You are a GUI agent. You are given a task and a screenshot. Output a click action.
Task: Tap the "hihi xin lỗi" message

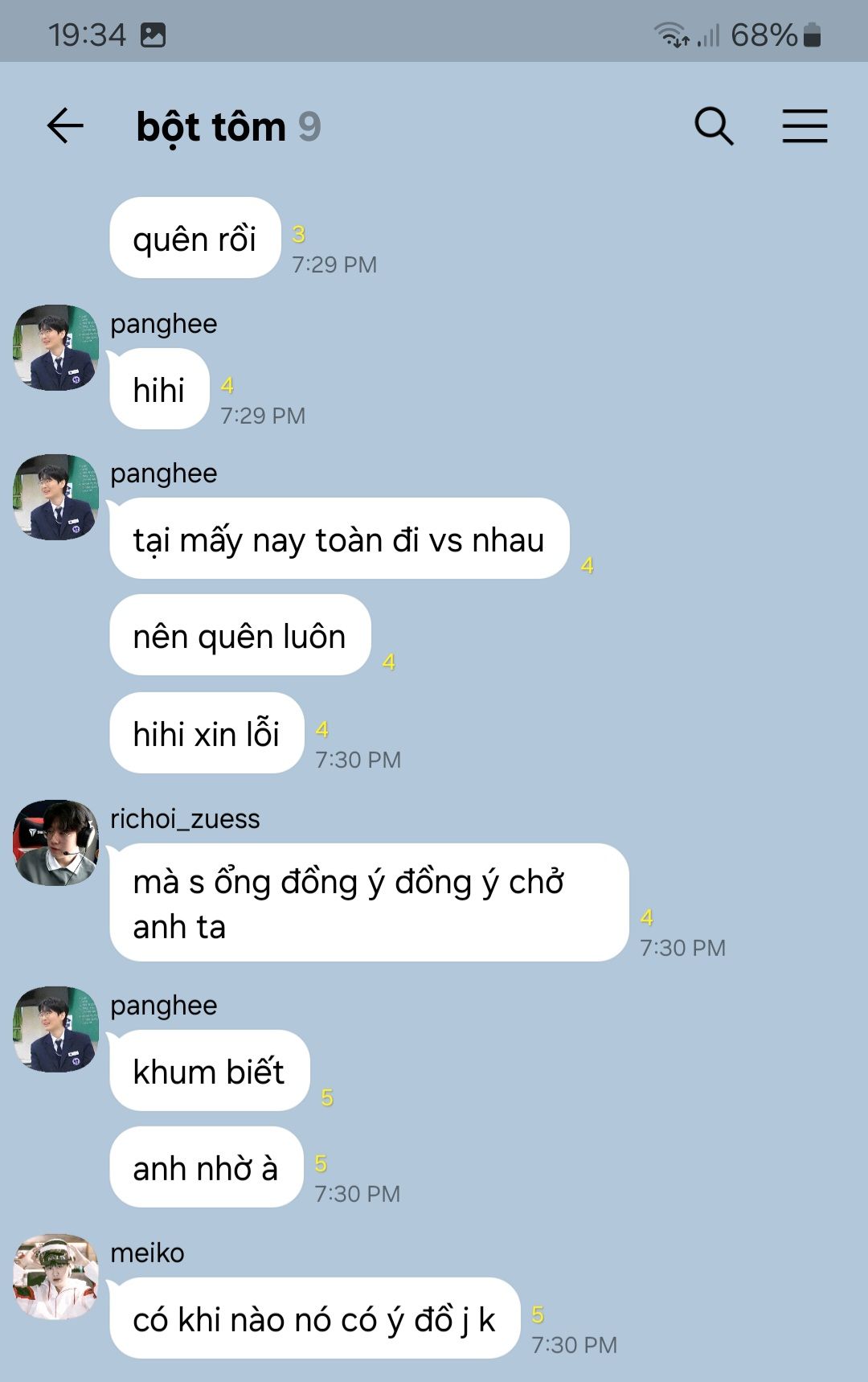(207, 733)
